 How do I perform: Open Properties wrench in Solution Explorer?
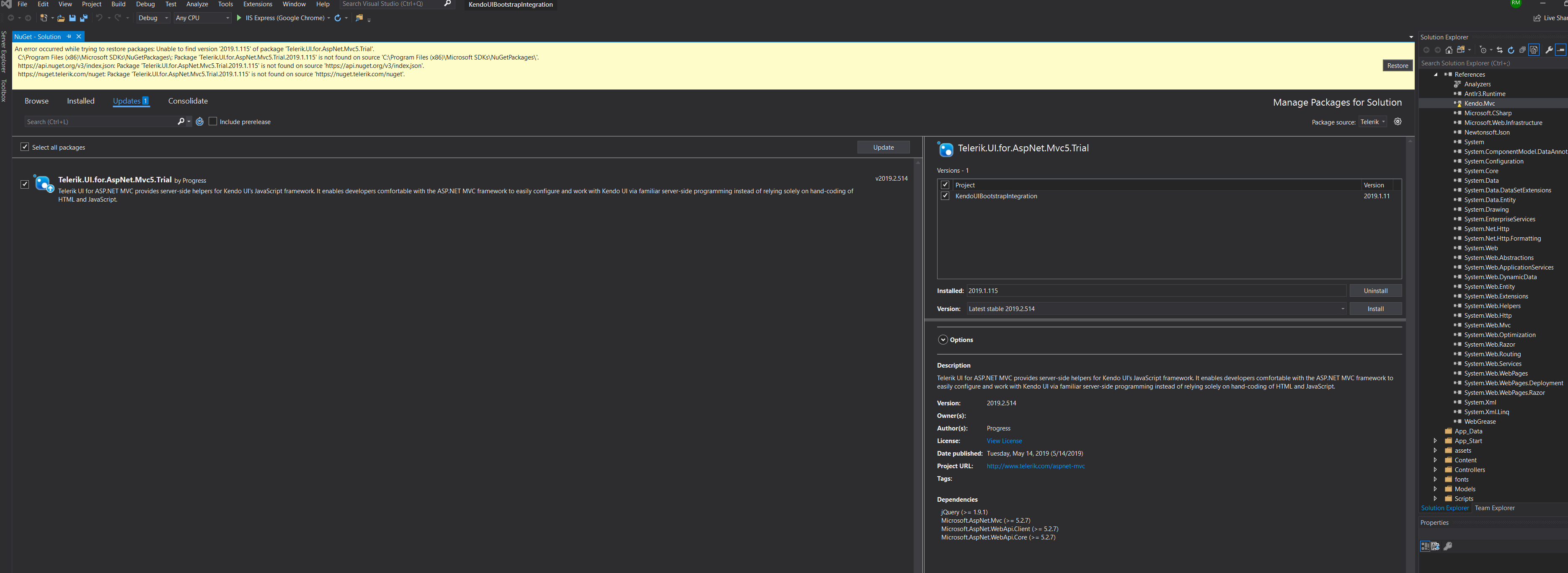coord(1549,50)
